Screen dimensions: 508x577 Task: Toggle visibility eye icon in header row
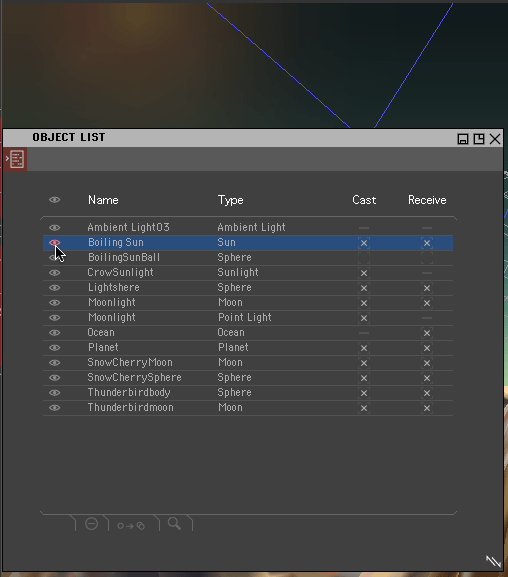54,200
